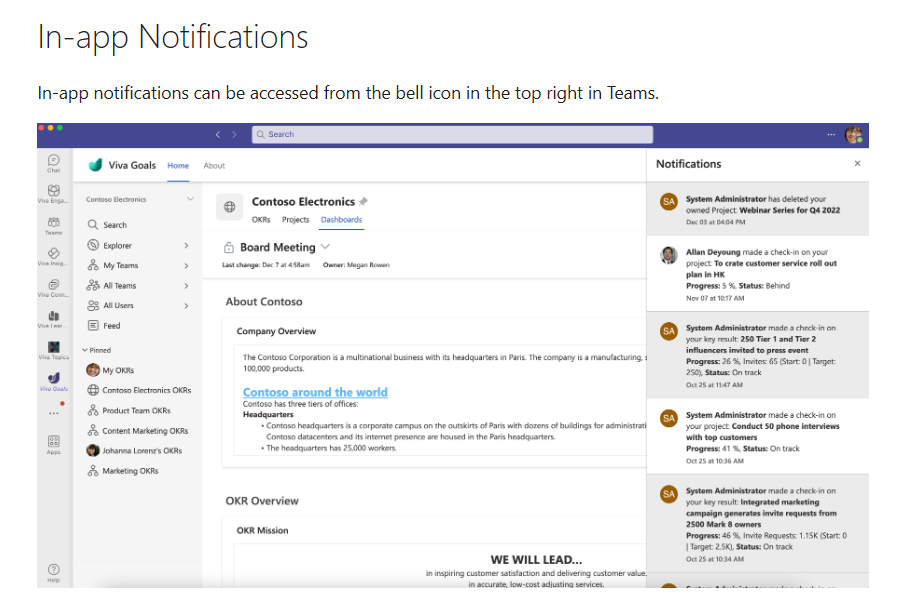The image size is (898, 611).
Task: Open the Contoso around the world link
Action: click(x=315, y=392)
